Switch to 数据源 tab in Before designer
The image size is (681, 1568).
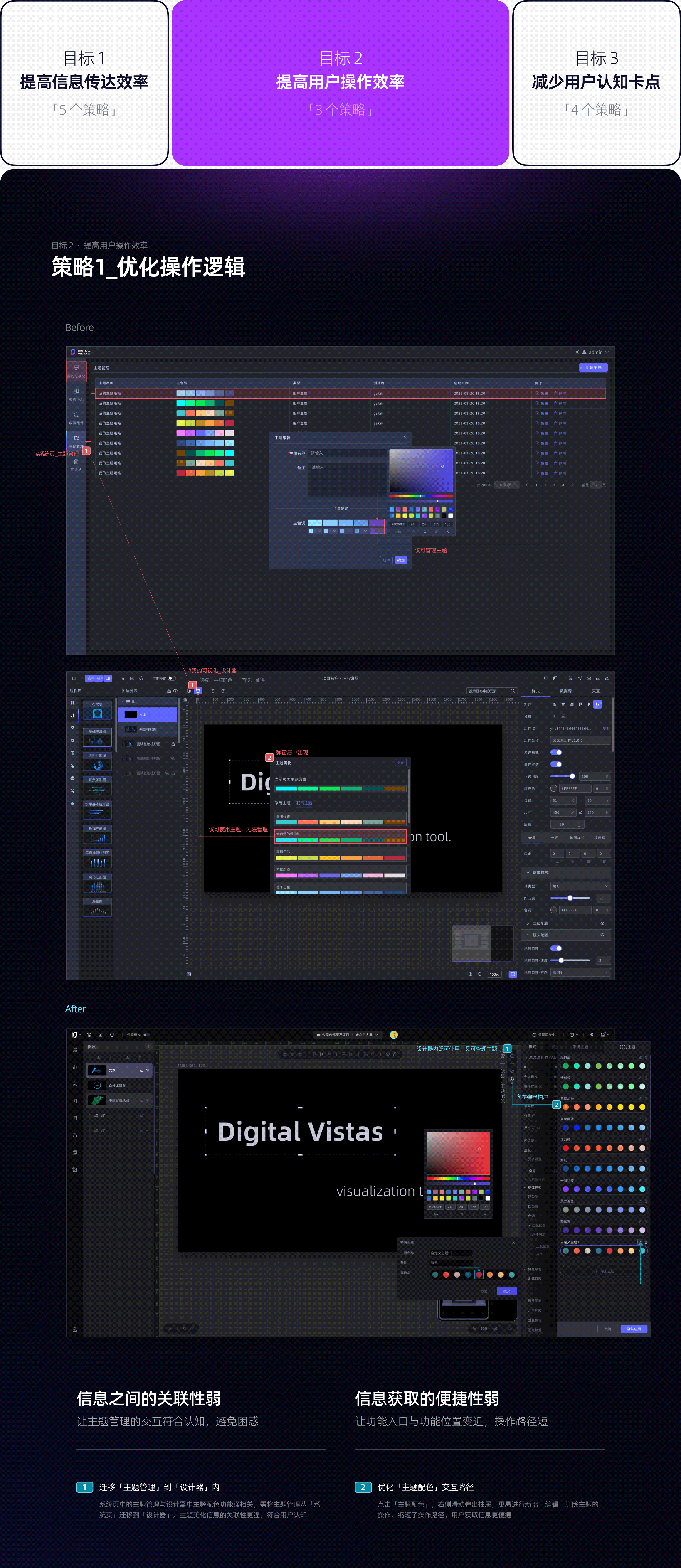566,691
